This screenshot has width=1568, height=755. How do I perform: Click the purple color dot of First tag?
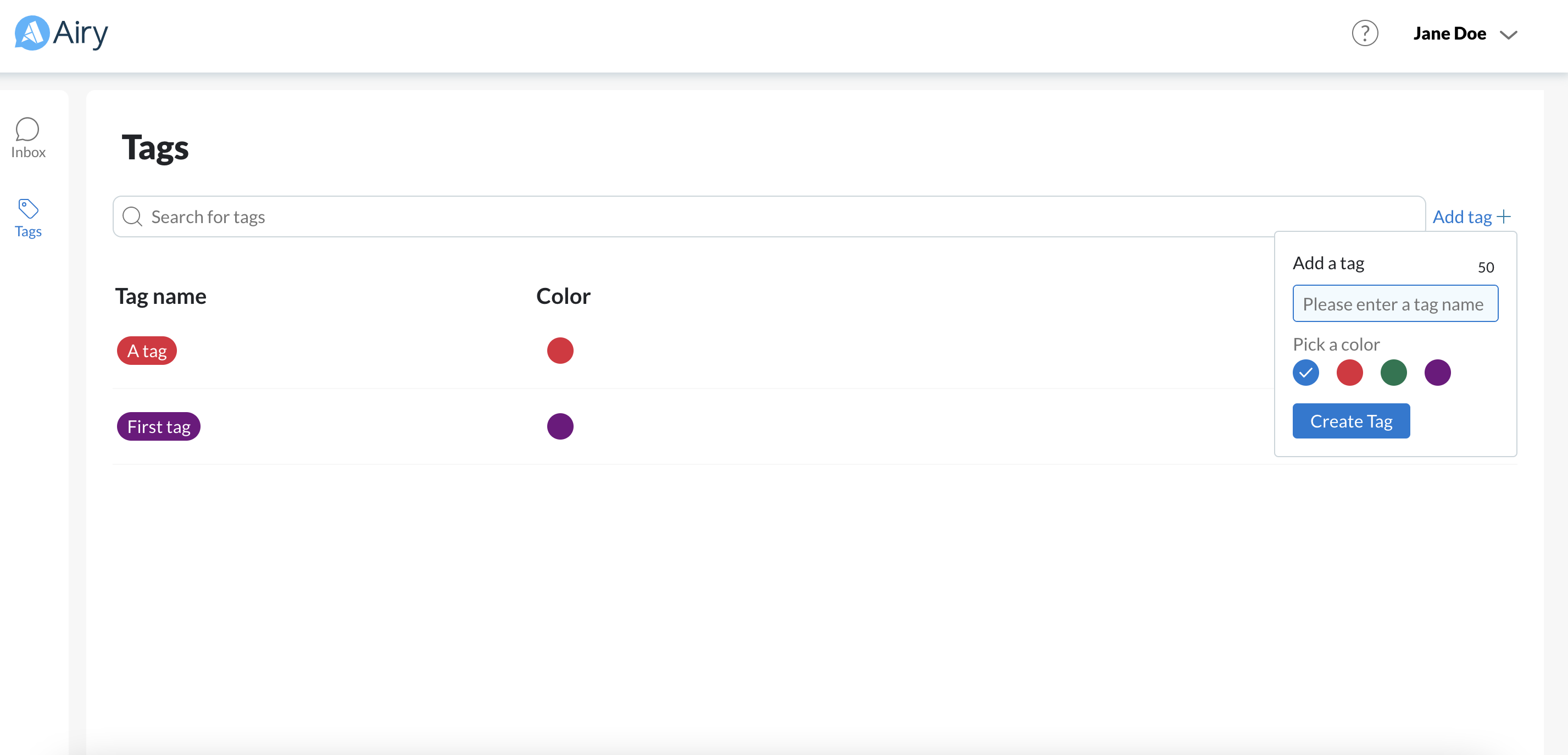pyautogui.click(x=559, y=426)
